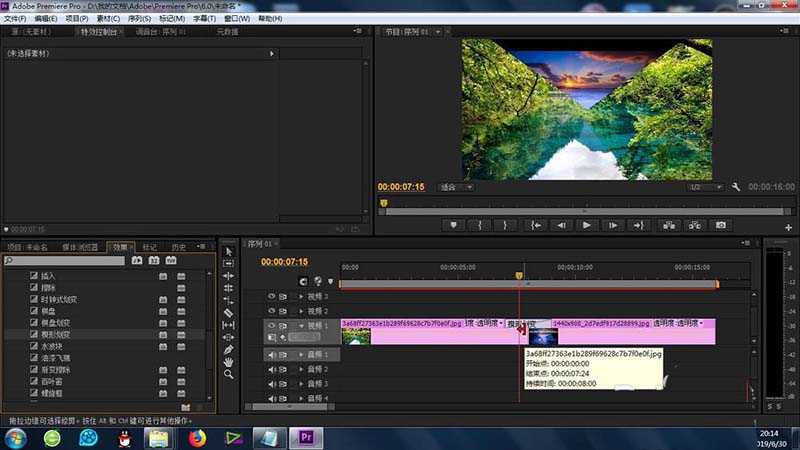
Task: Expand the Video 2 track
Action: pos(301,311)
